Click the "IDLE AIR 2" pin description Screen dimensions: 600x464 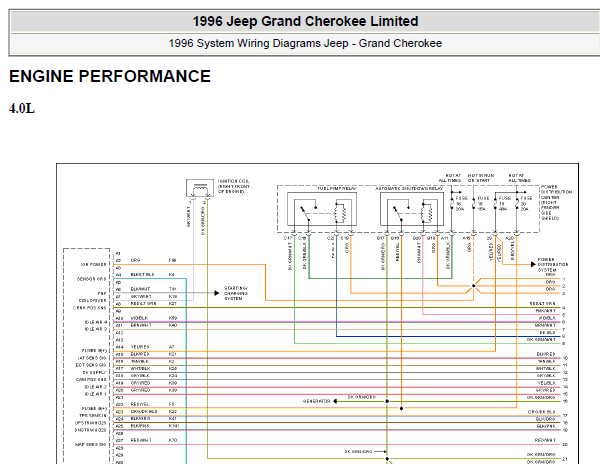96,387
